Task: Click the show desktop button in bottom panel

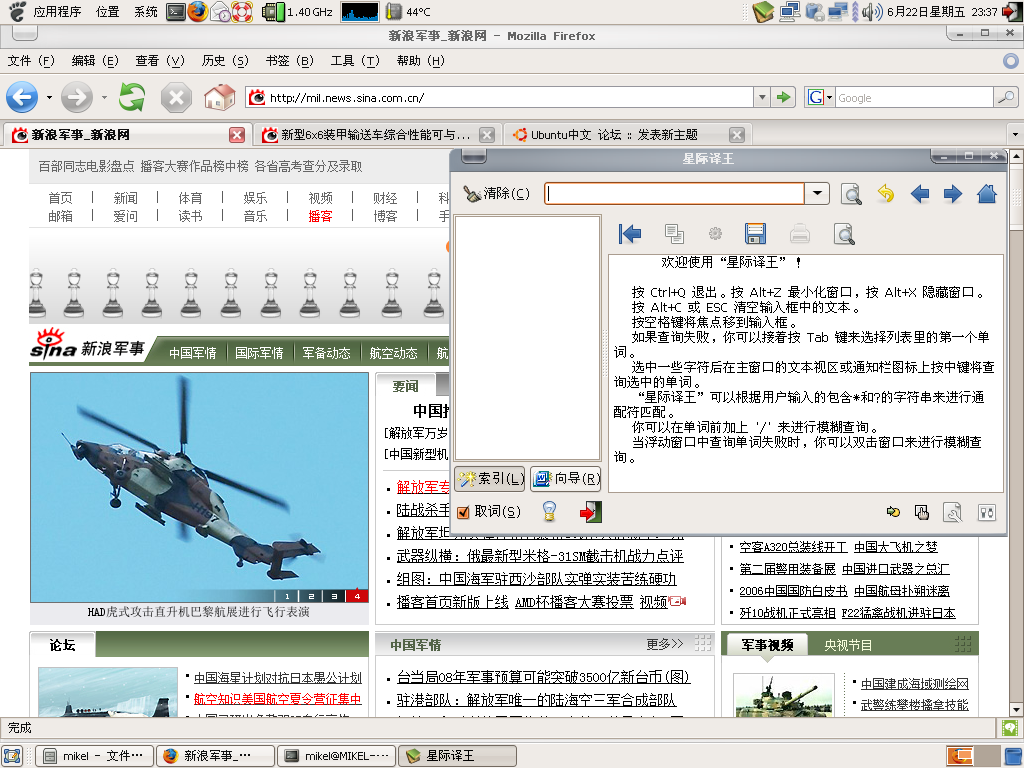Action: tap(12, 756)
